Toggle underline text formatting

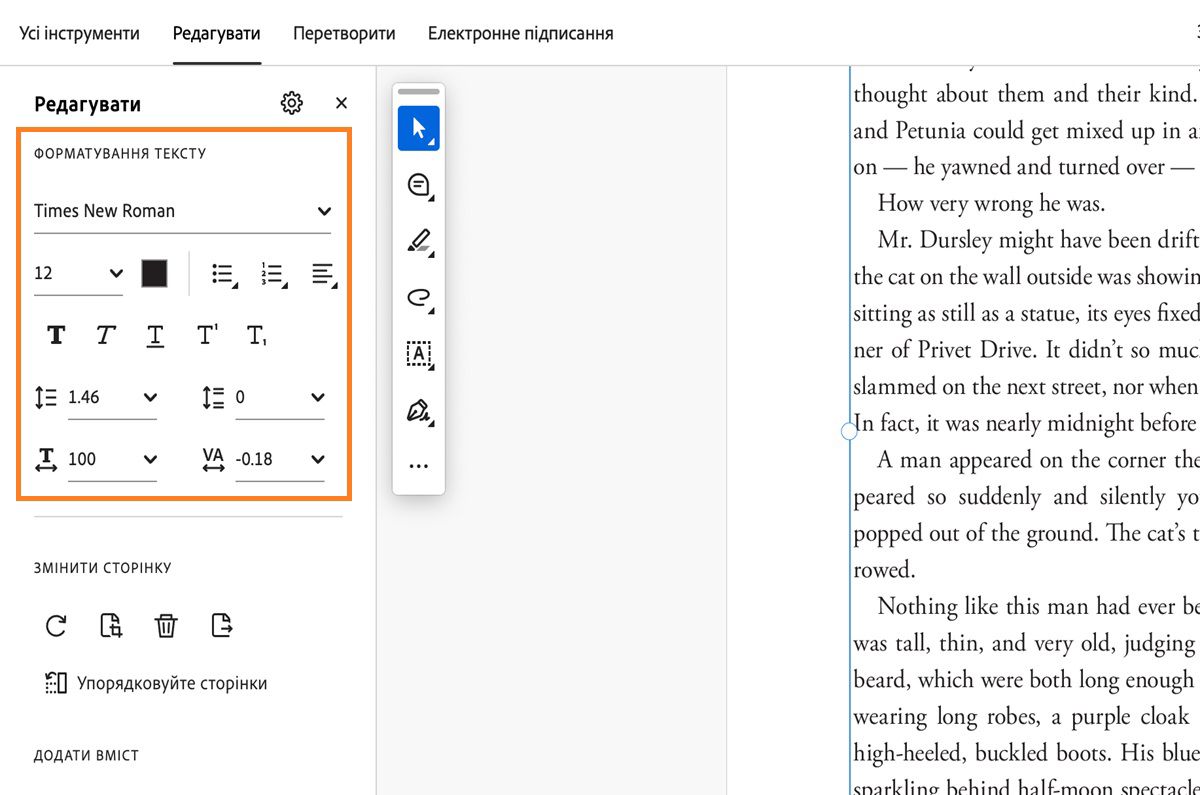click(x=155, y=335)
